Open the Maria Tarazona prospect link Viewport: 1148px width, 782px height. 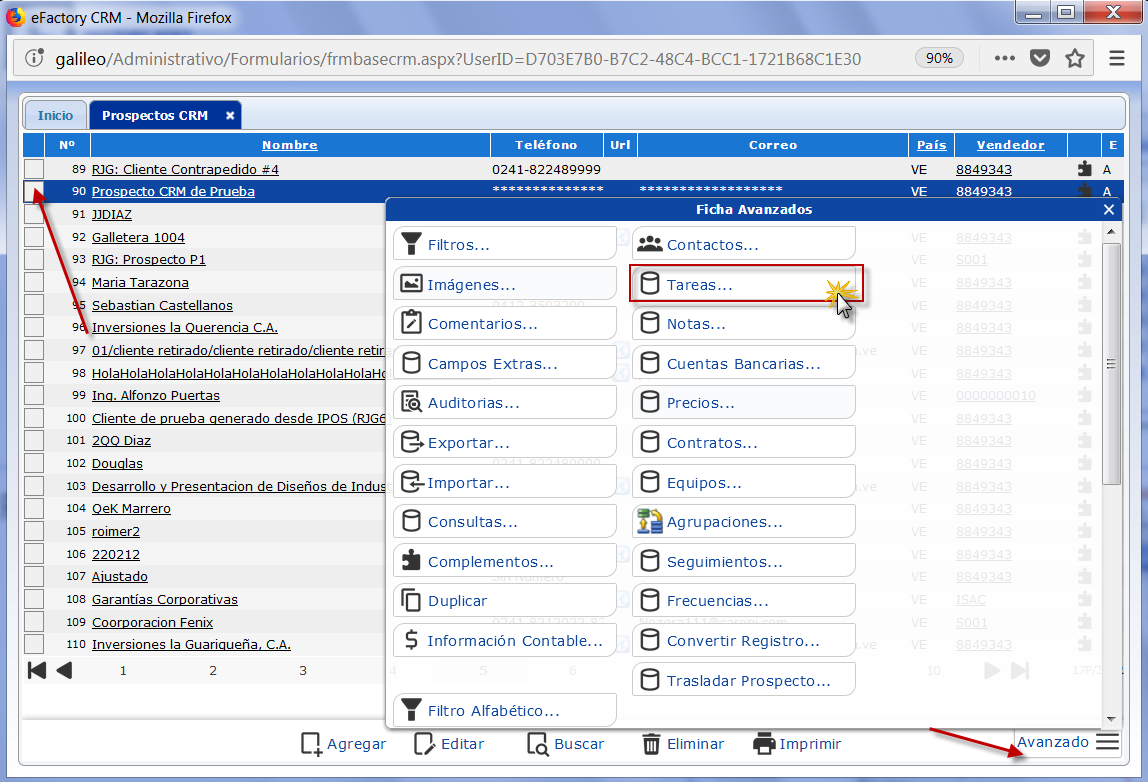[x=140, y=282]
